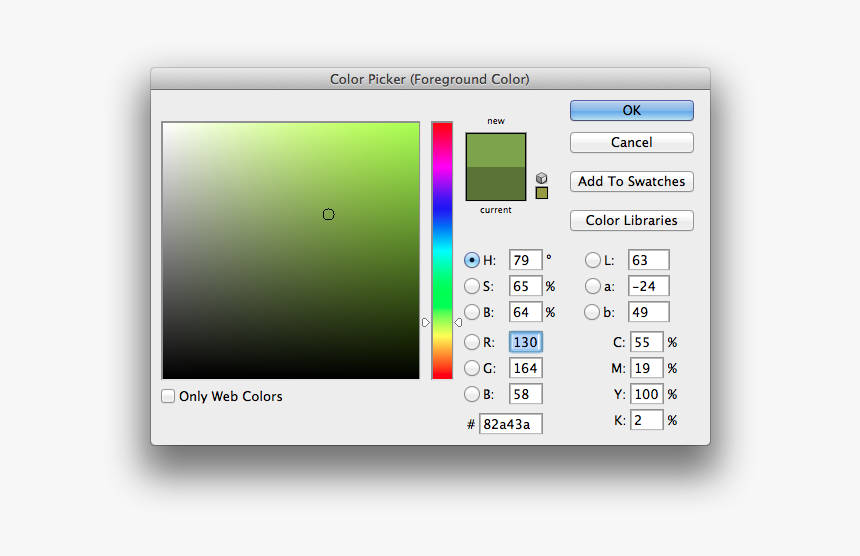Click Add To Swatches button
The height and width of the screenshot is (556, 860).
click(x=632, y=181)
